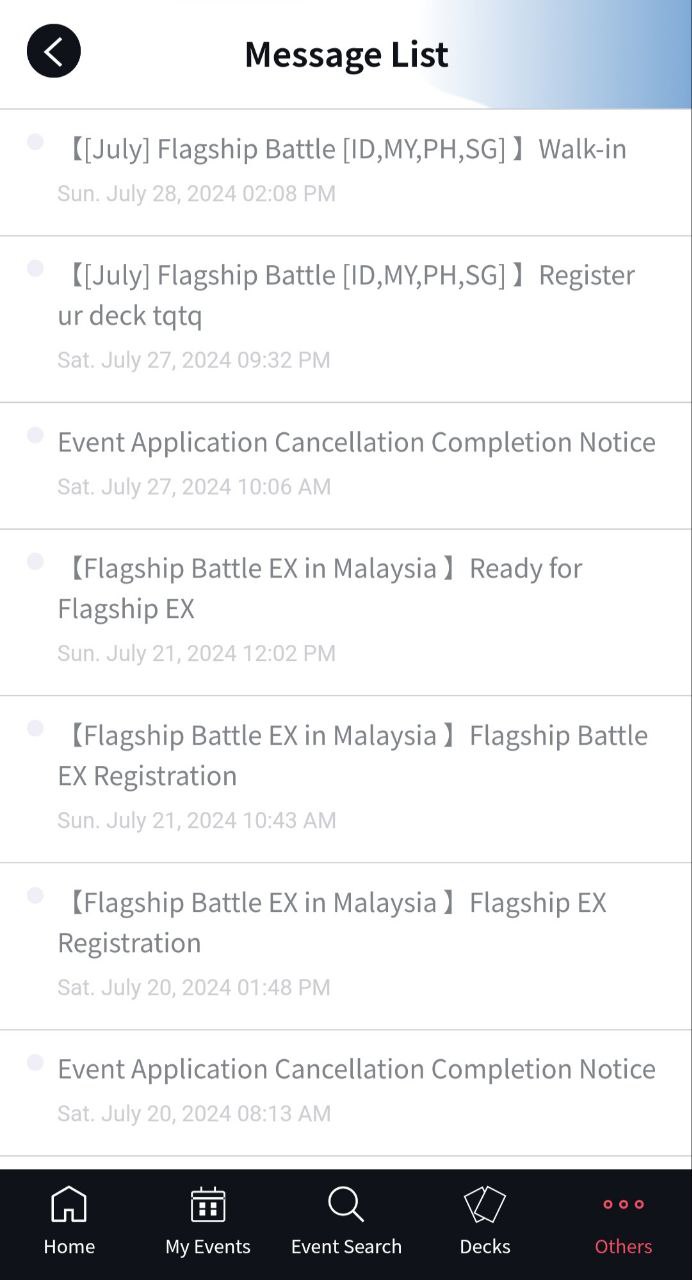Select the Event Search tab label
692x1280 pixels.
pyautogui.click(x=346, y=1246)
